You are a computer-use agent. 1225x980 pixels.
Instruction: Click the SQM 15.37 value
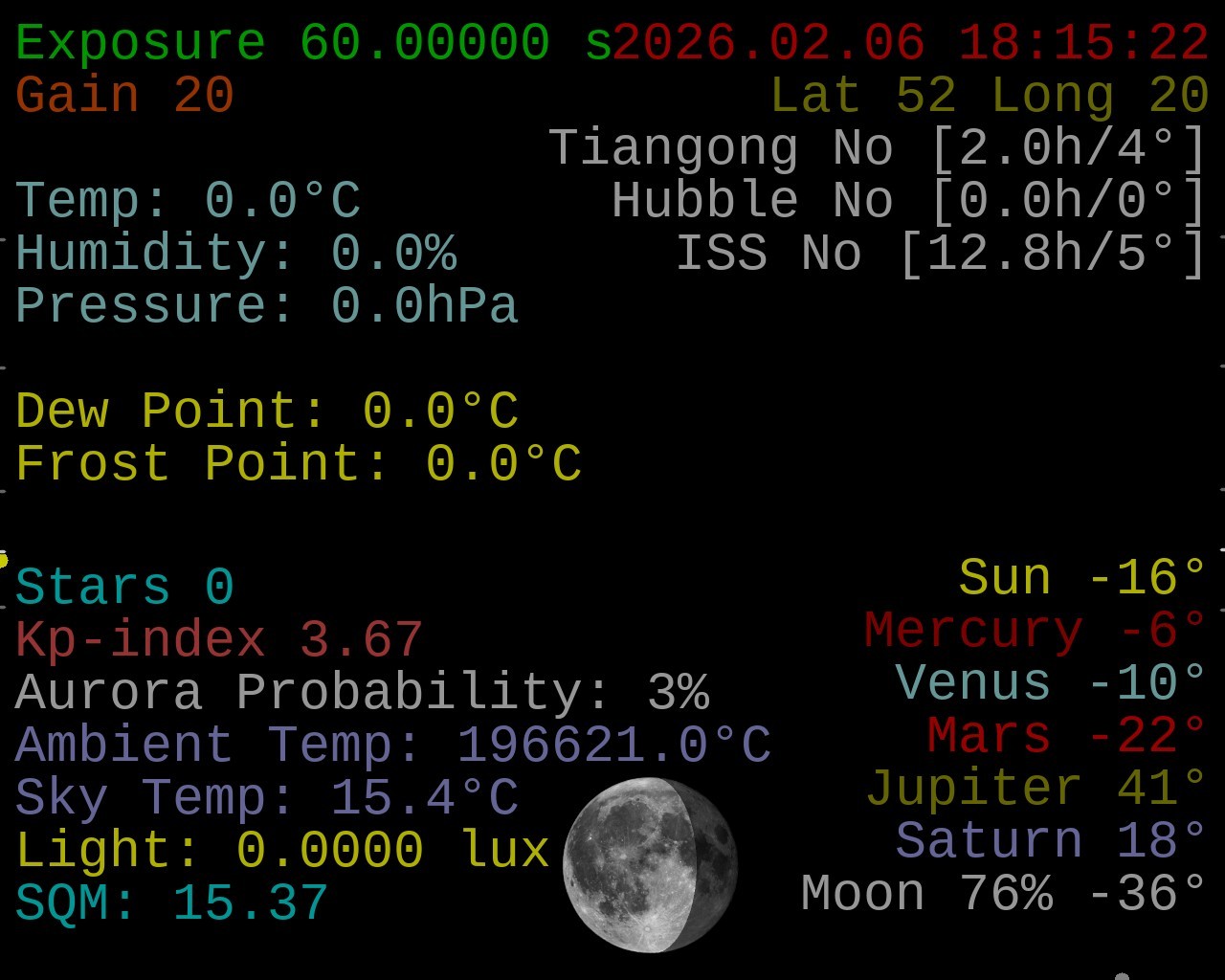click(x=172, y=903)
